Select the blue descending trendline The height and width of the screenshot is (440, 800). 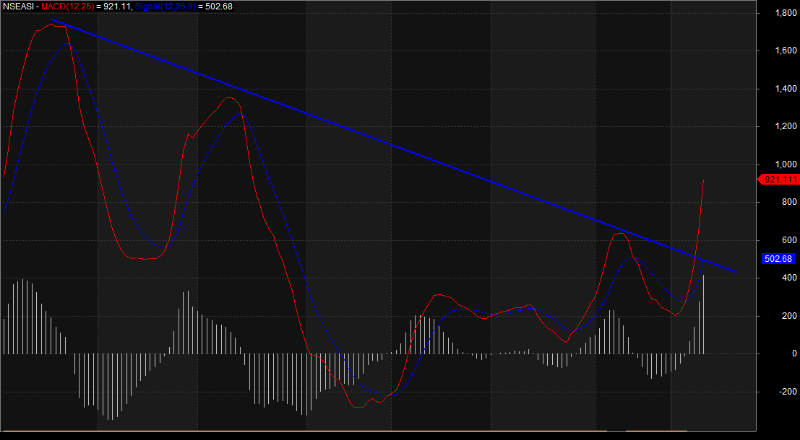[x=393, y=145]
